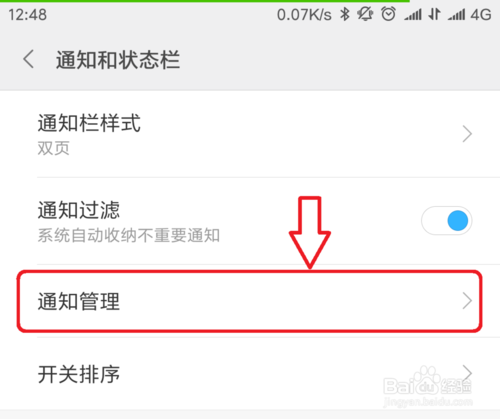Tap the data transfer arrows icon
The height and width of the screenshot is (419, 500).
coord(435,14)
